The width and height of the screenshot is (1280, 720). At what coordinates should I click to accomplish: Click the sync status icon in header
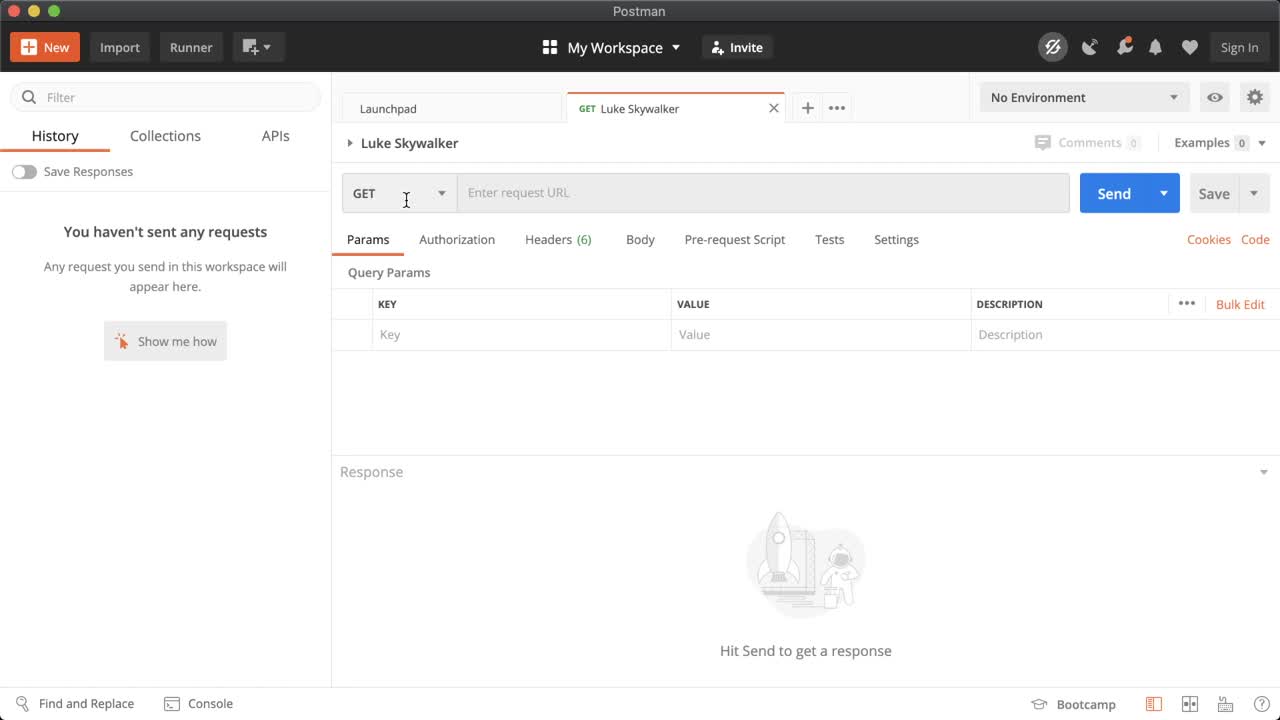[x=1052, y=47]
